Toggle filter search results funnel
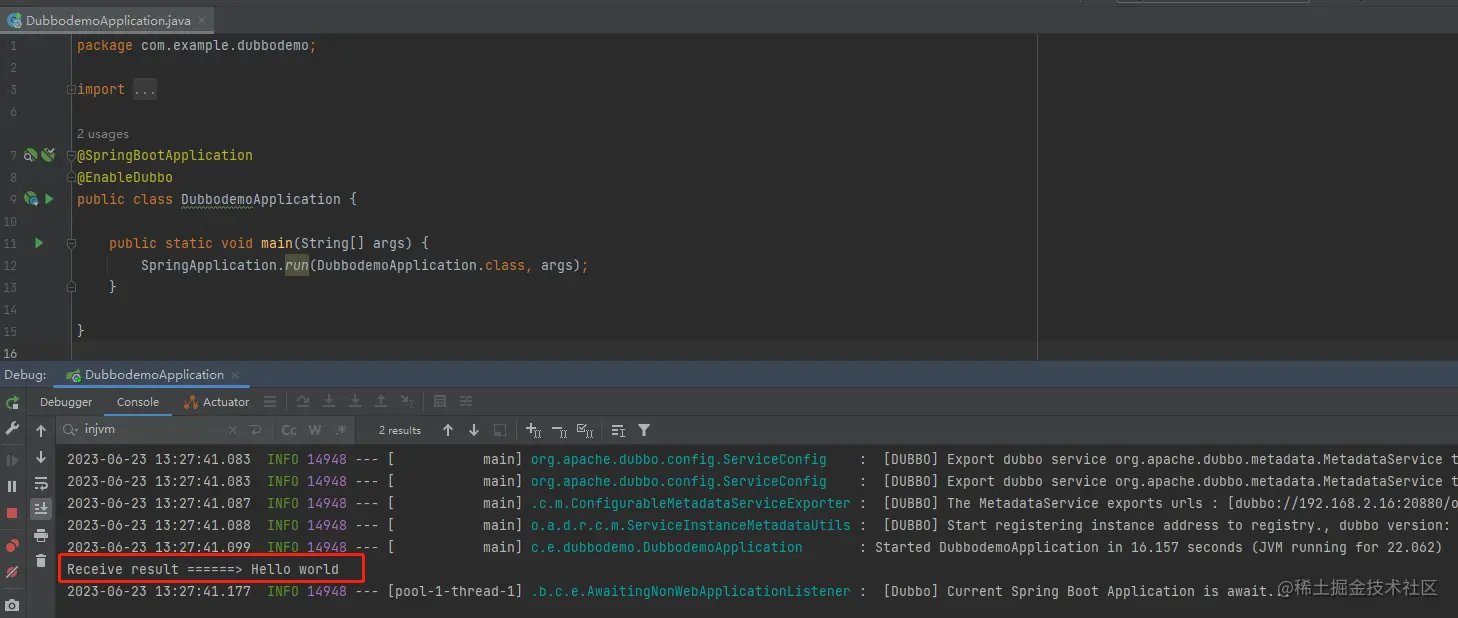Screen dimensions: 1458x618 644,430
